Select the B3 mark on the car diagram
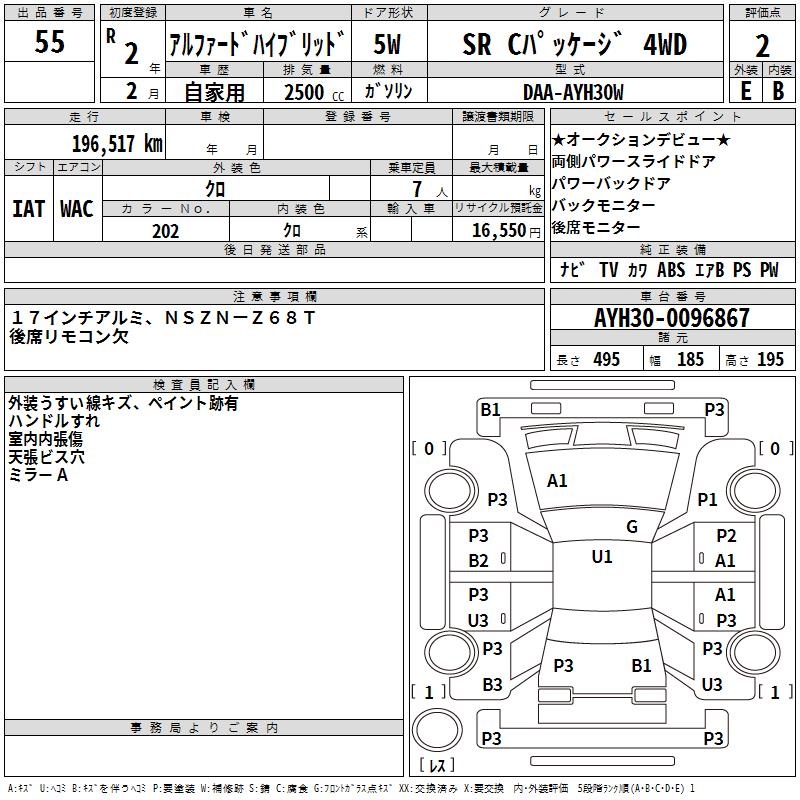Image resolution: width=800 pixels, height=800 pixels. 492,685
